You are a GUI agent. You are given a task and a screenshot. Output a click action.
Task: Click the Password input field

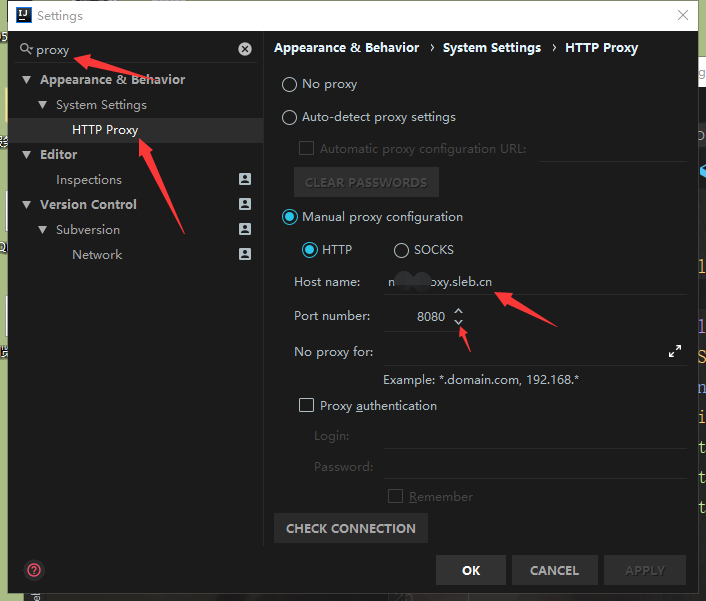point(535,466)
